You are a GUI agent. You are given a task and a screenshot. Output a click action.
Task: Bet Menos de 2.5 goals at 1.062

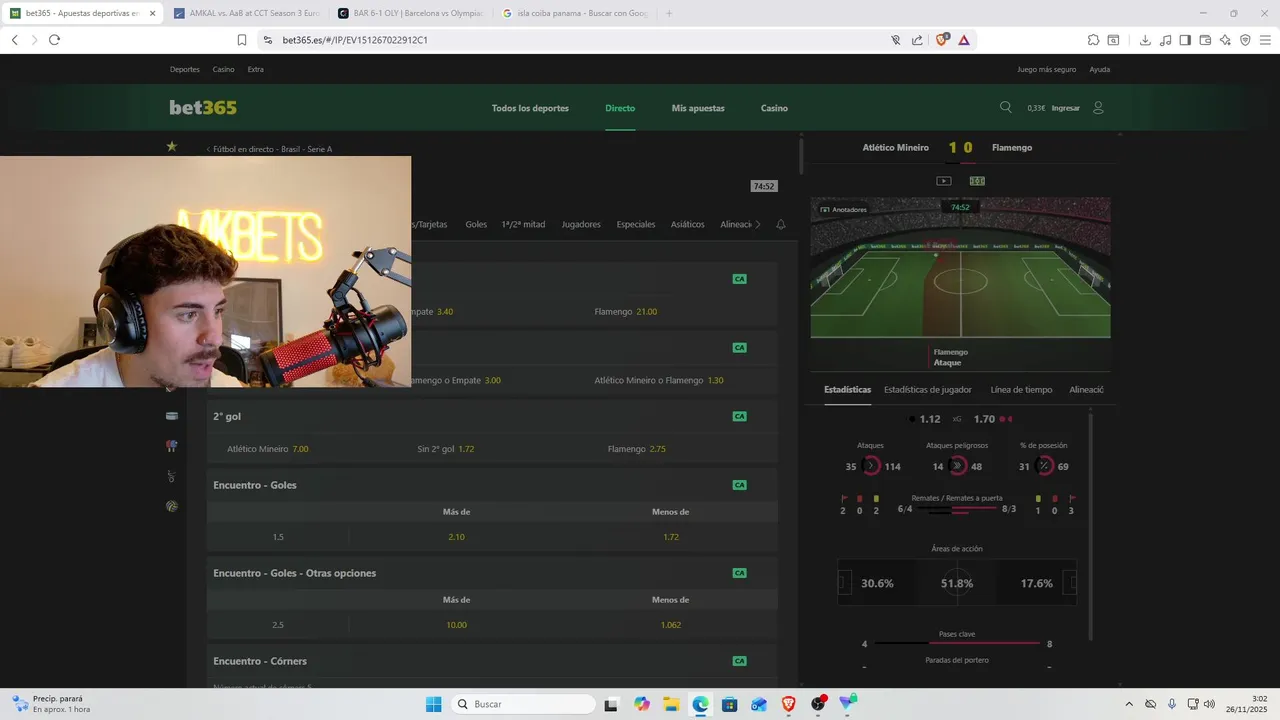[670, 625]
